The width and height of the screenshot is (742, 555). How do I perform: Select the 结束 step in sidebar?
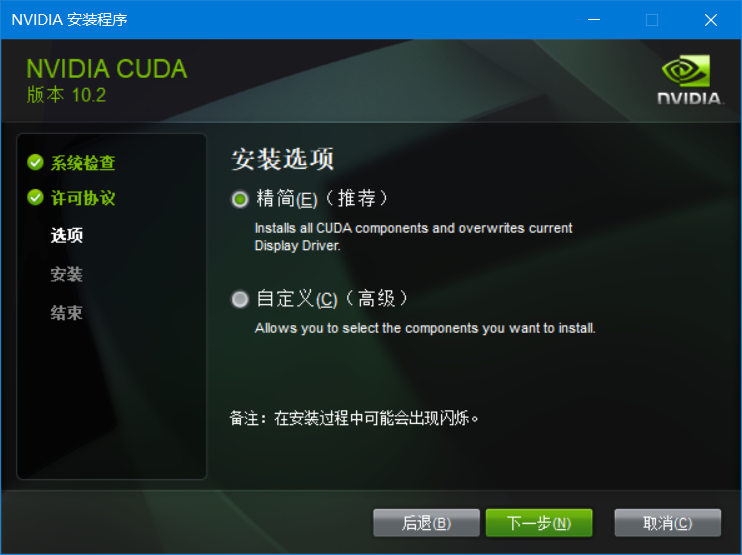pos(67,313)
